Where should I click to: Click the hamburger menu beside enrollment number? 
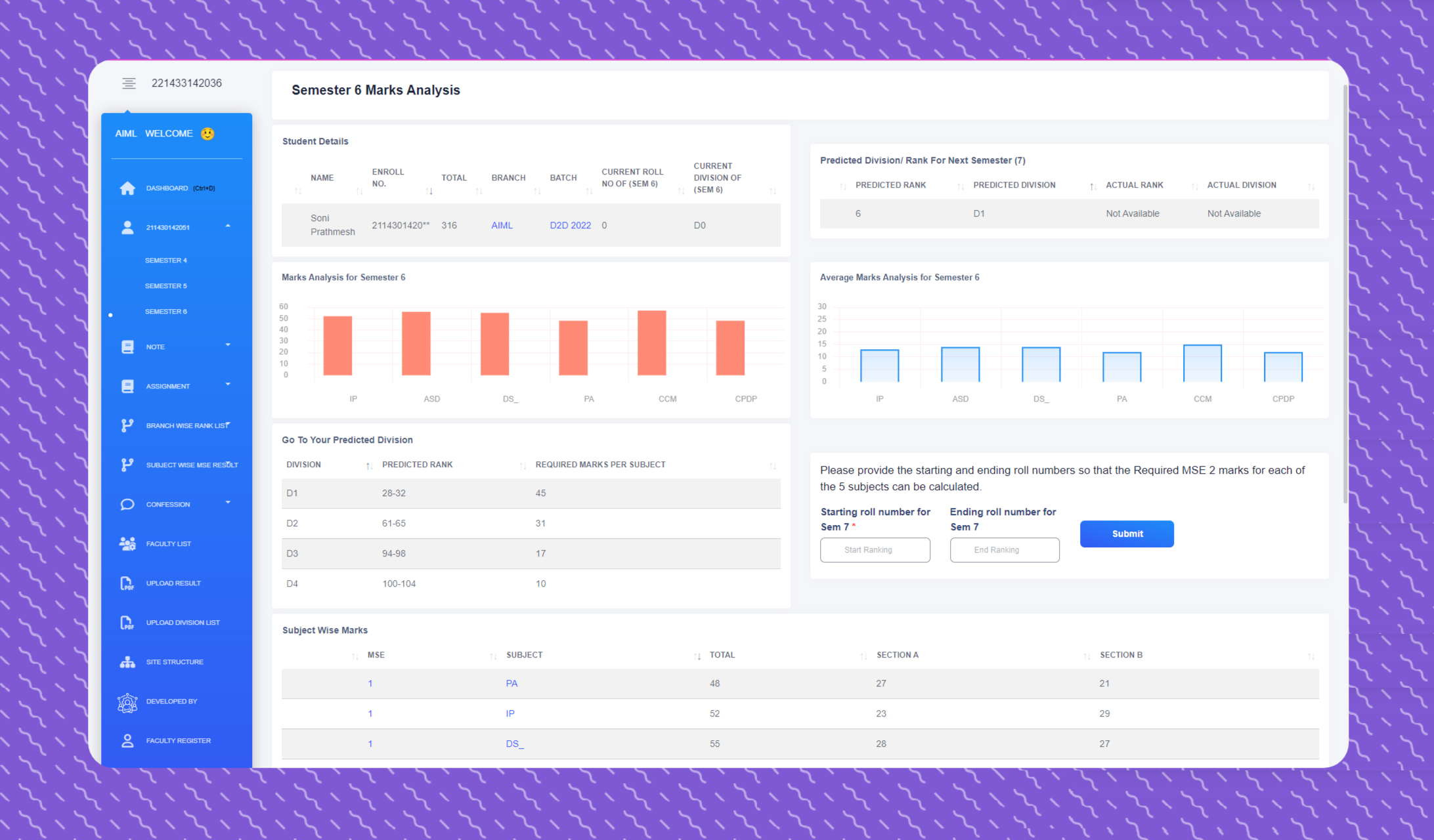(129, 83)
